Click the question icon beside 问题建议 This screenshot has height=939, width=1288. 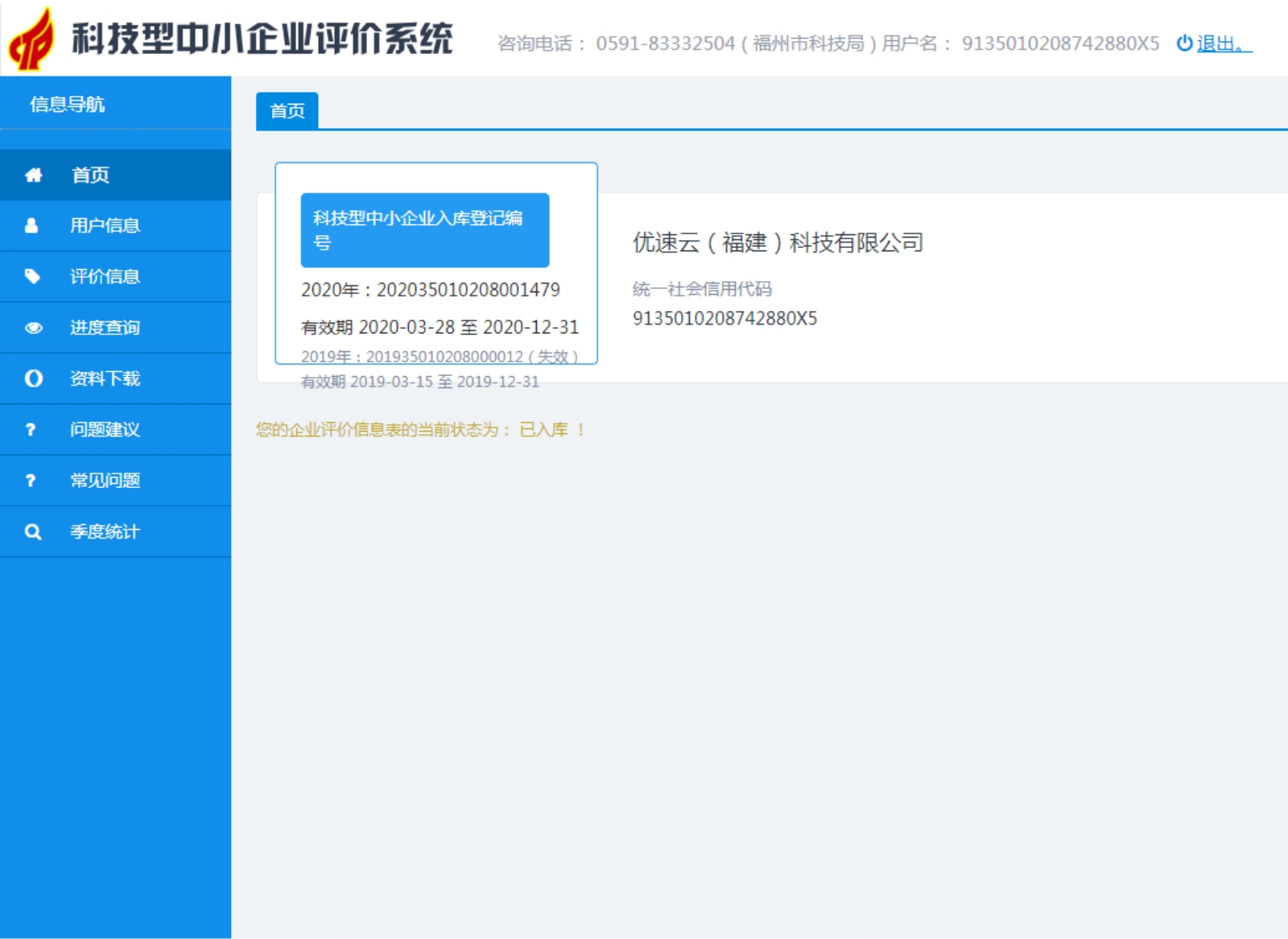(x=31, y=429)
